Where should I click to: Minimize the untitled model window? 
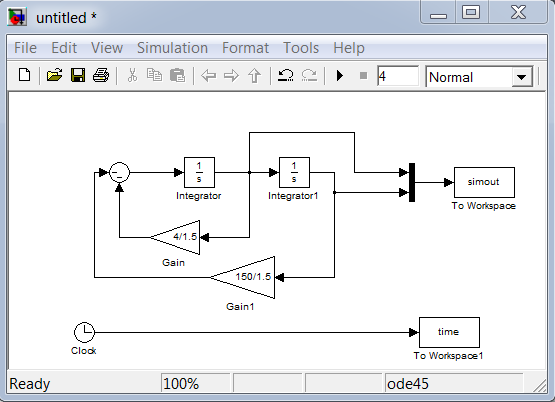(438, 13)
